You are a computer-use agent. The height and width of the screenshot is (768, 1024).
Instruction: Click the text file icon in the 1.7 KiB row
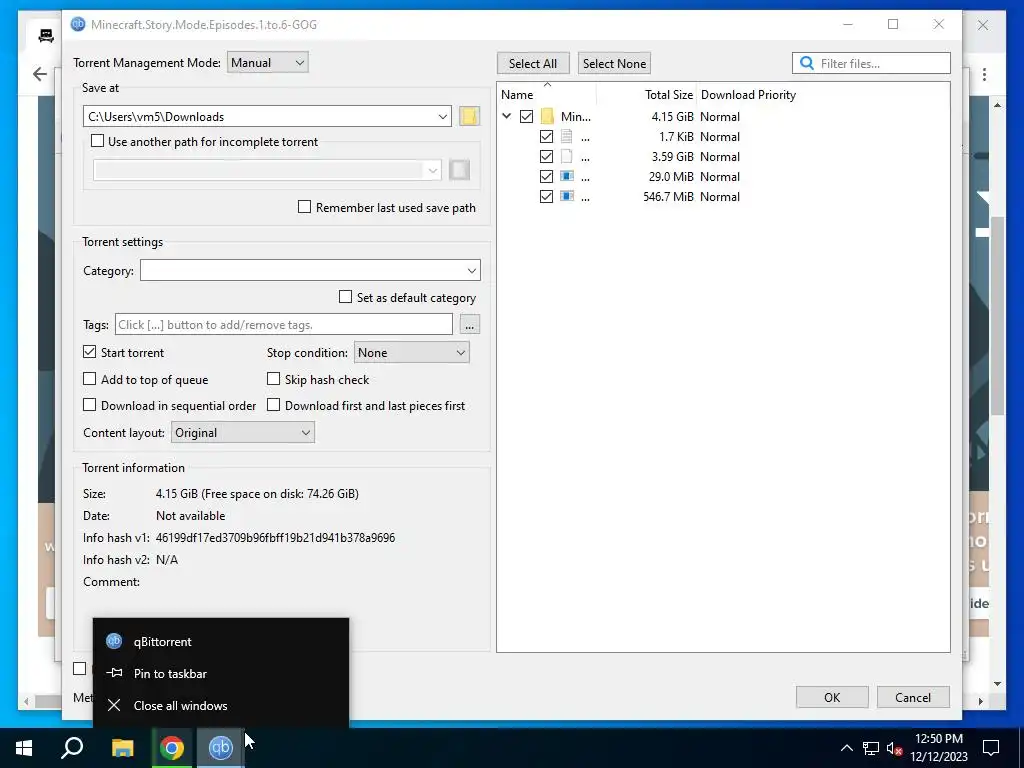coord(566,136)
